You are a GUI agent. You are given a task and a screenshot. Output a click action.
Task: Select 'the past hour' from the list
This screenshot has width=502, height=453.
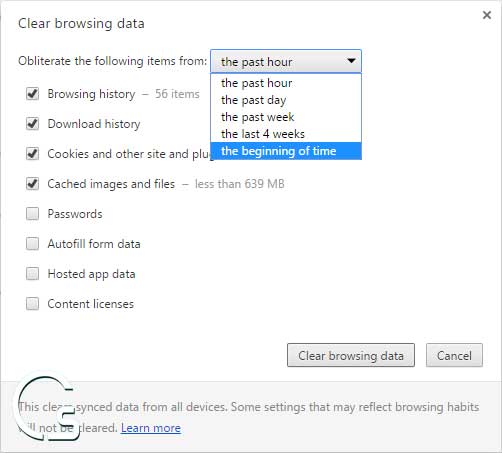pyautogui.click(x=286, y=83)
